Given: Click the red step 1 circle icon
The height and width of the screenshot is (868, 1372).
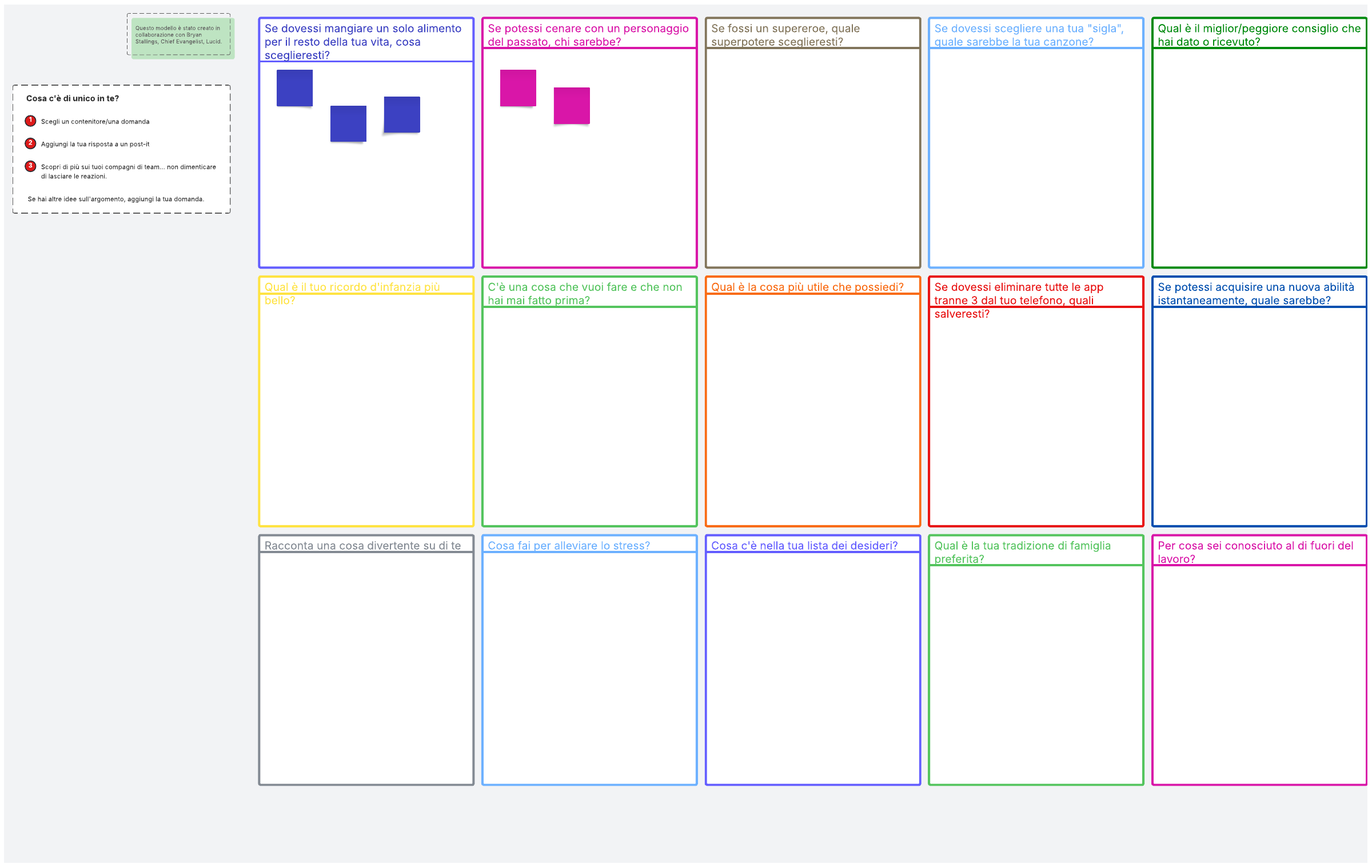Looking at the screenshot, I should point(30,121).
